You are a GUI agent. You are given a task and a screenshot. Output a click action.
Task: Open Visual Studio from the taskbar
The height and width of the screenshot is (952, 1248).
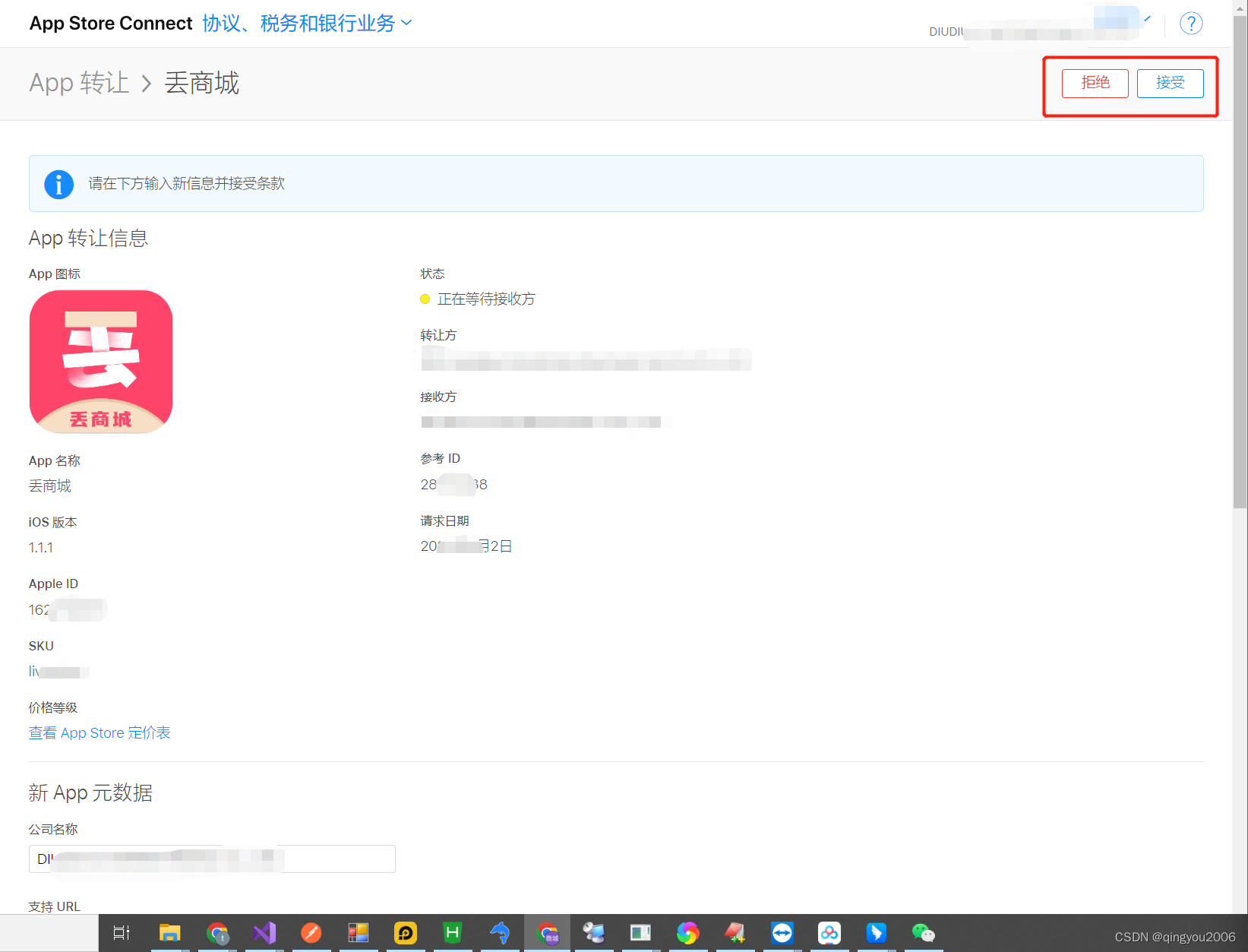click(x=264, y=933)
